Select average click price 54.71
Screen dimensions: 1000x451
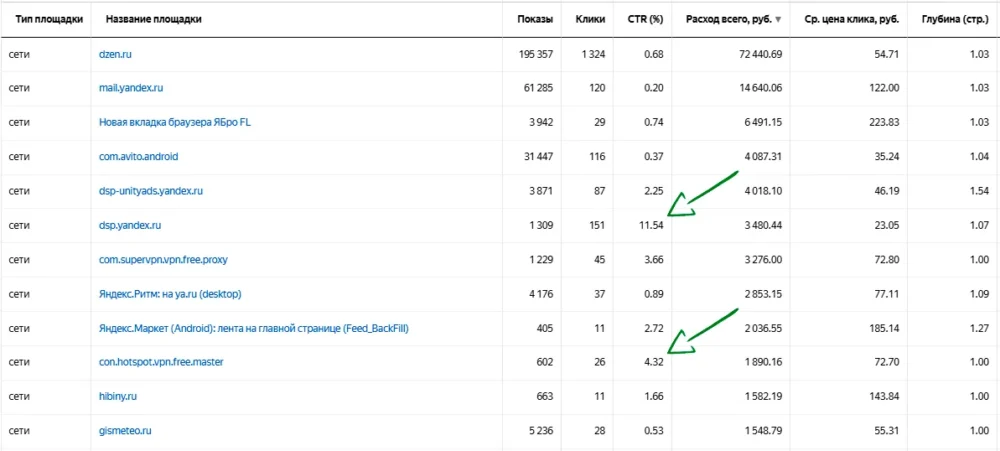(x=886, y=54)
